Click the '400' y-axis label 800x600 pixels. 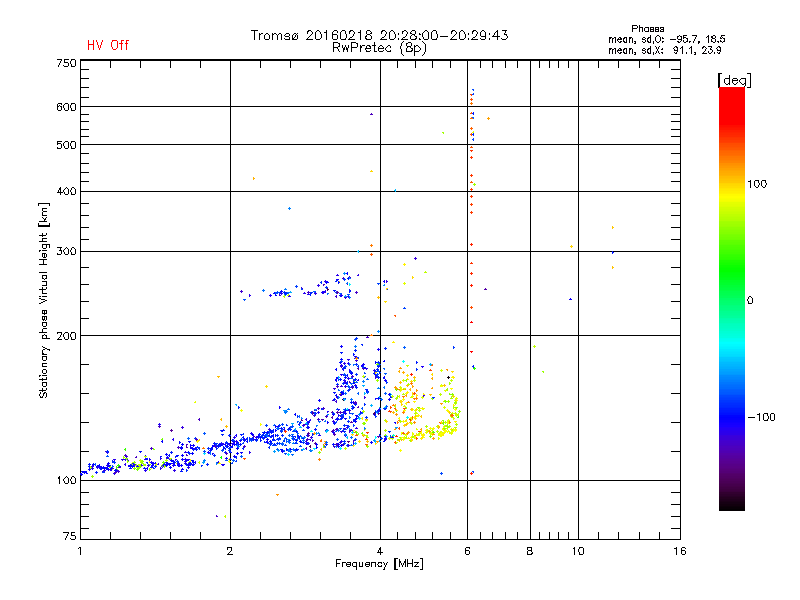coord(66,191)
